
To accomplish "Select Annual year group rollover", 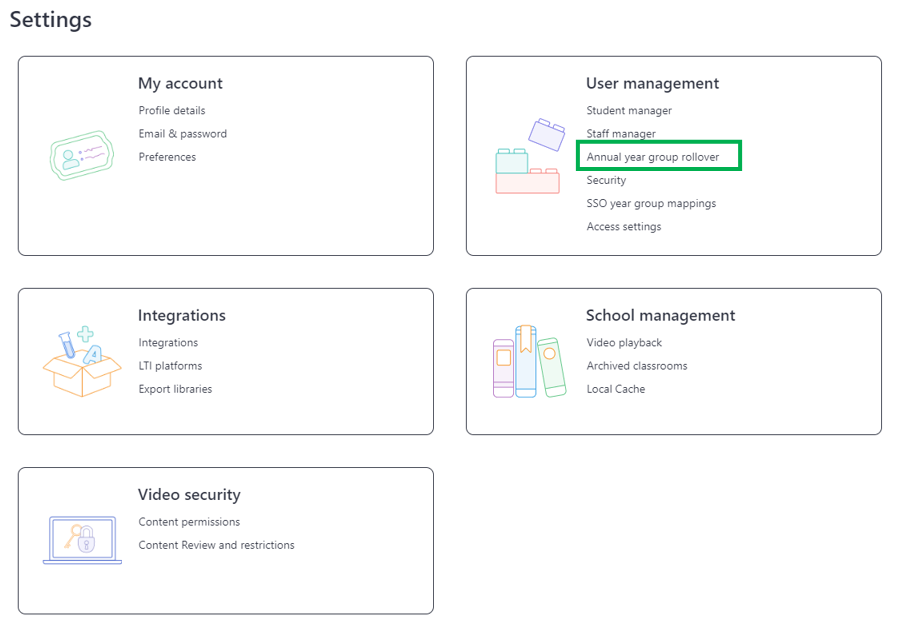I will 653,157.
